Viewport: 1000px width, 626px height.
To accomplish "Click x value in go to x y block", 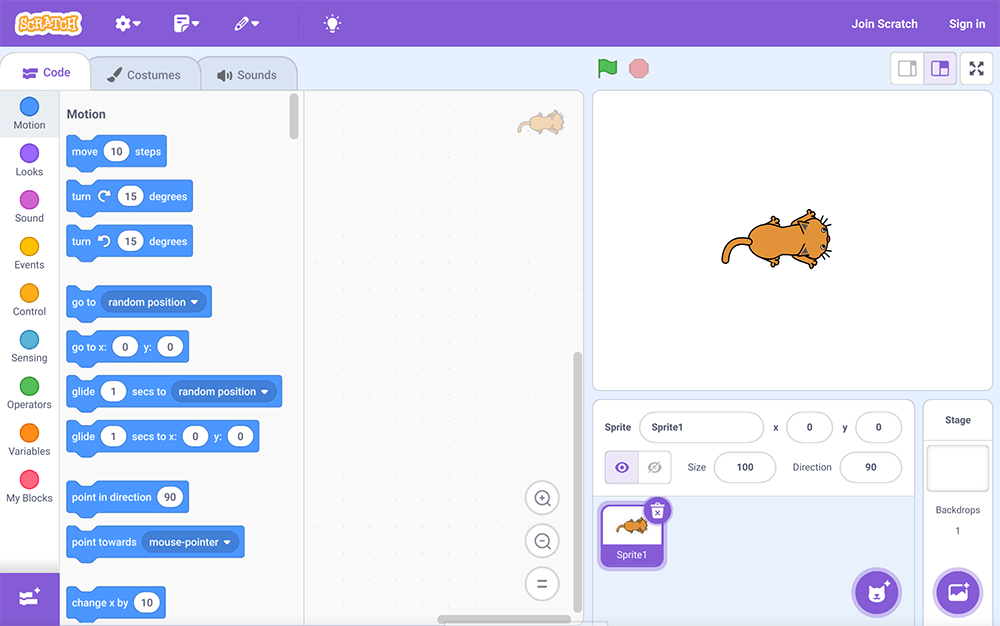I will (125, 347).
